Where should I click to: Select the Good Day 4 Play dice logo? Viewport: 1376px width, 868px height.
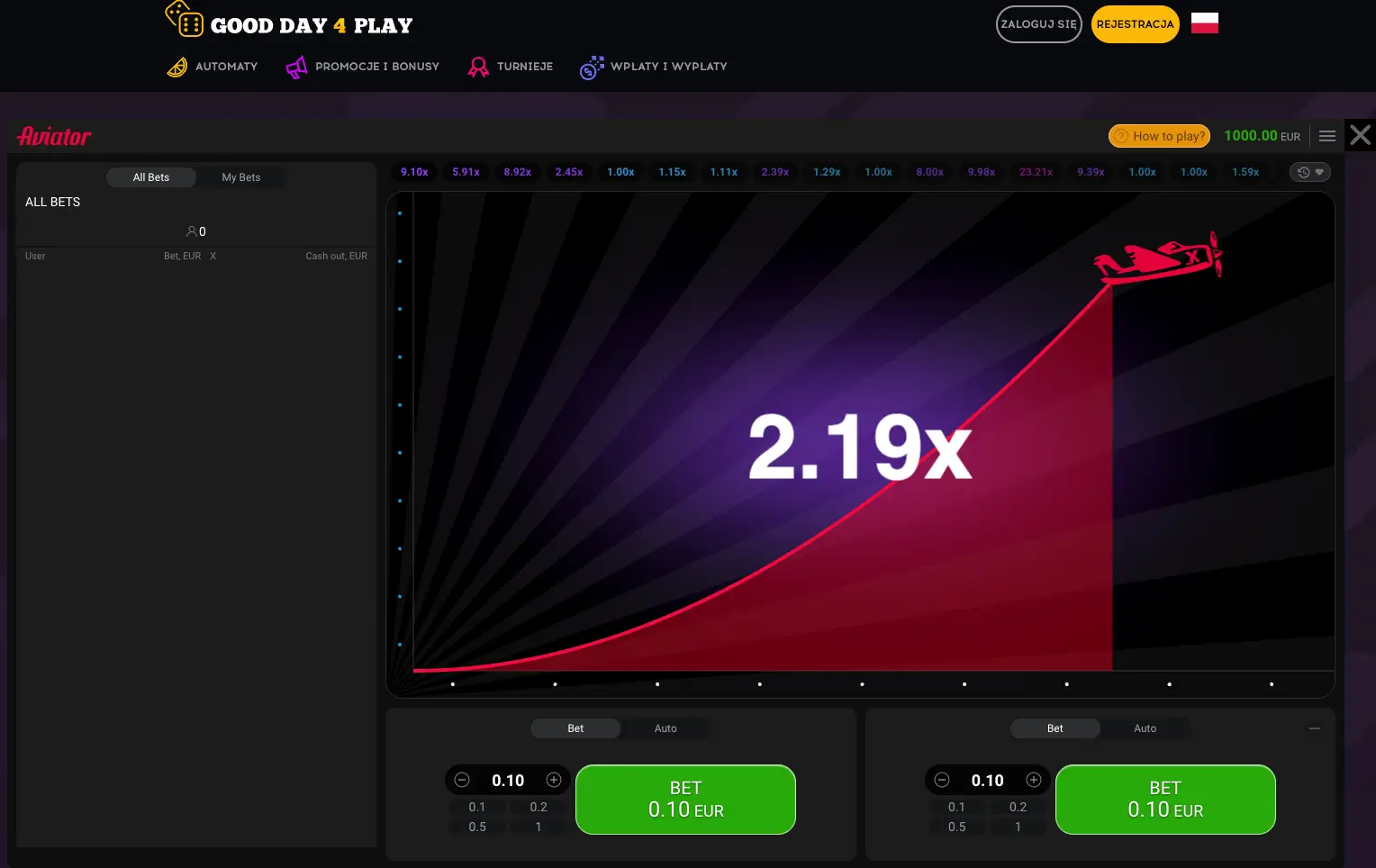[x=182, y=20]
